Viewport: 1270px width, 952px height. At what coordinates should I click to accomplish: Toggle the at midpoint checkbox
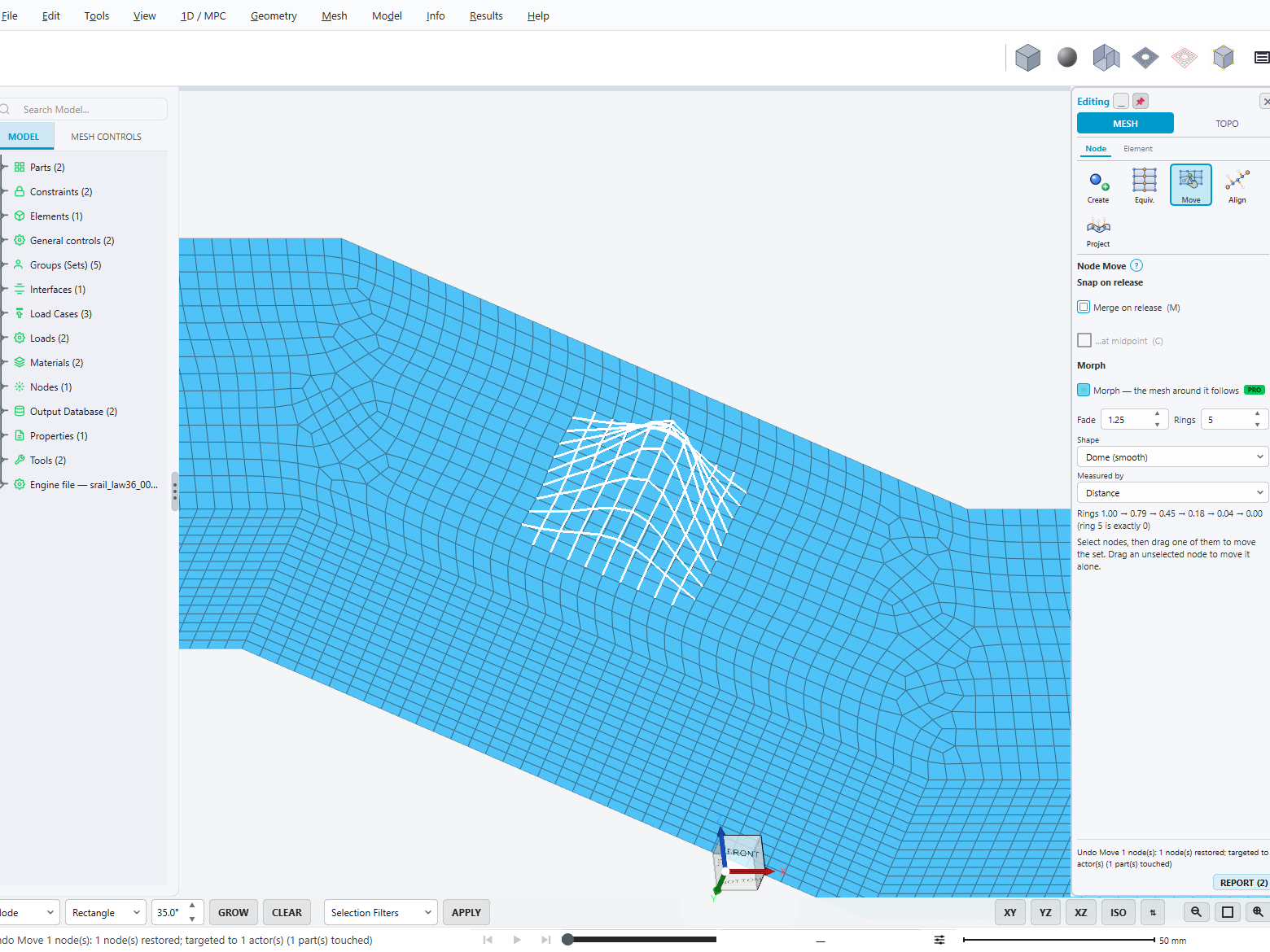1084,340
